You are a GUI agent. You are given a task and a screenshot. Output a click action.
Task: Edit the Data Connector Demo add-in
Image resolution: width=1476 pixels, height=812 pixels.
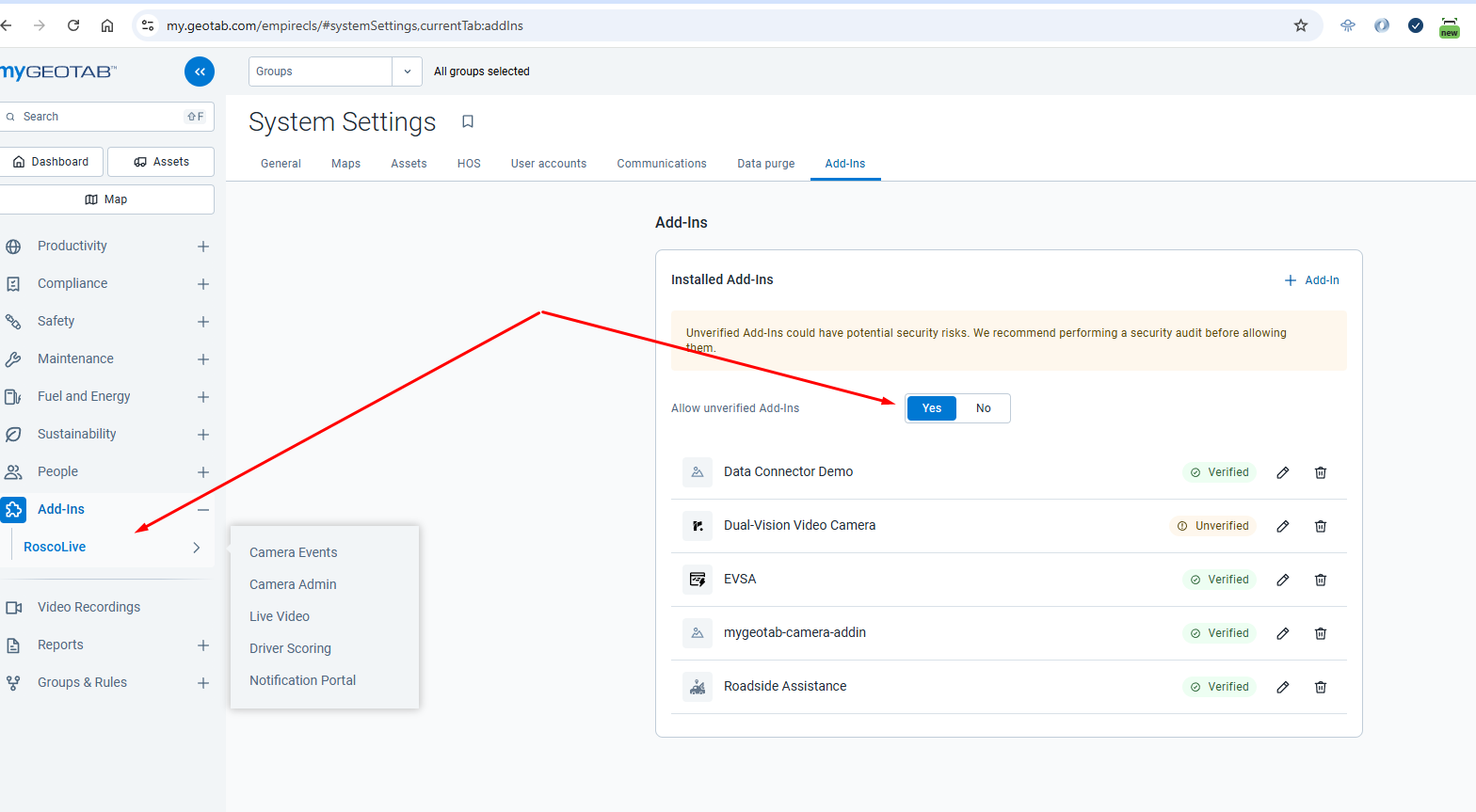coord(1282,472)
